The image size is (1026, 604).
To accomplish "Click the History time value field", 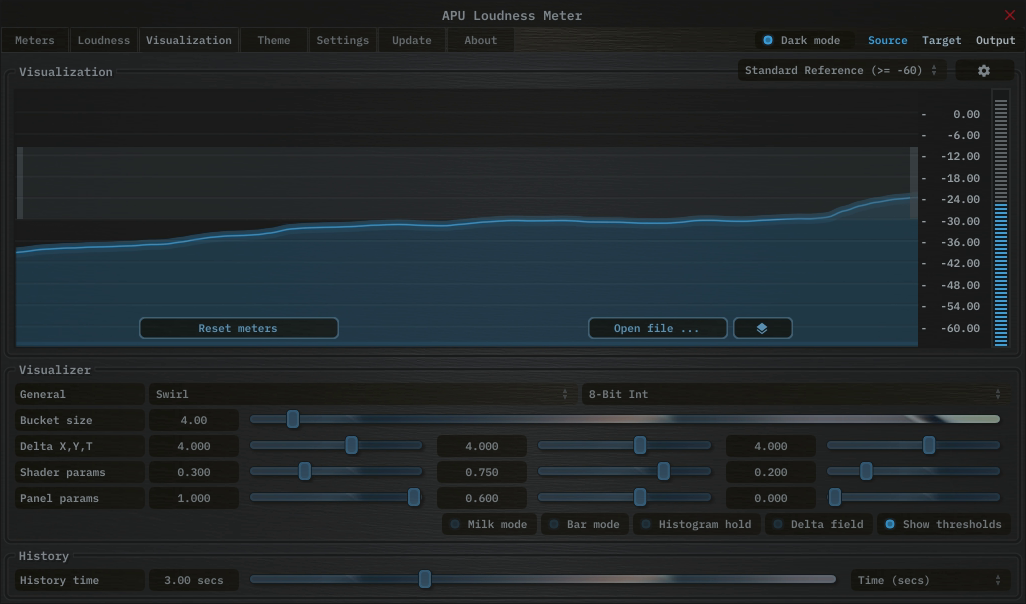I will pyautogui.click(x=193, y=580).
